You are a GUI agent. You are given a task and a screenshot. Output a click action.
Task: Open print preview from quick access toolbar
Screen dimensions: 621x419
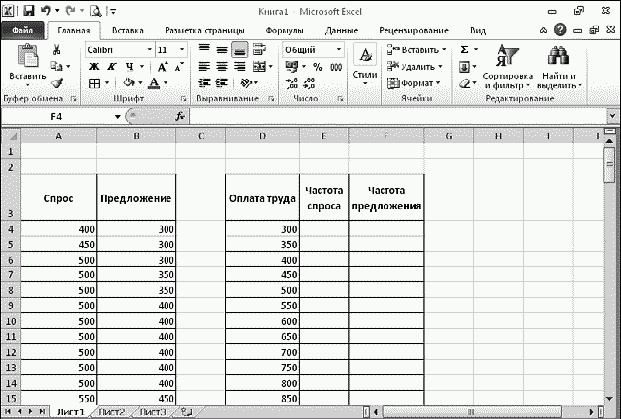(95, 11)
